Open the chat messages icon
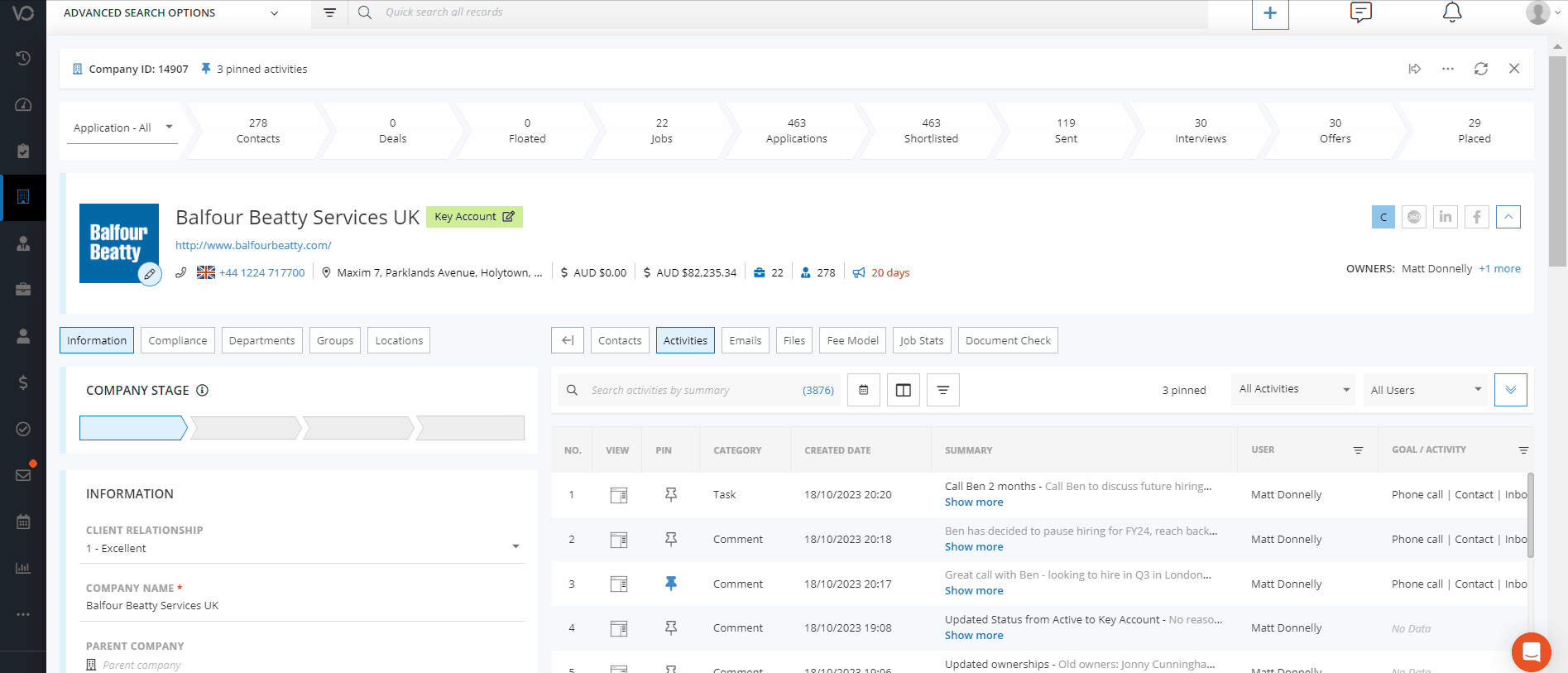The width and height of the screenshot is (1568, 673). tap(1361, 12)
